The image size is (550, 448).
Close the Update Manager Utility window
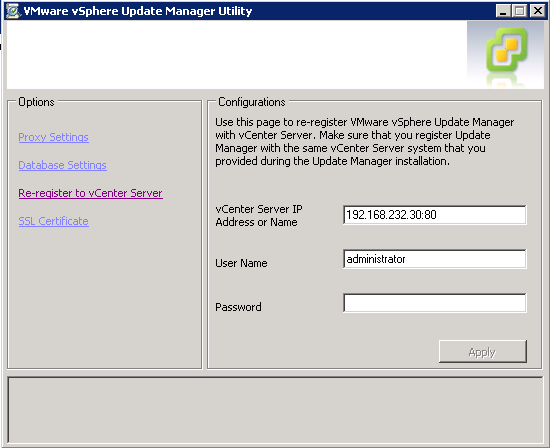point(537,11)
